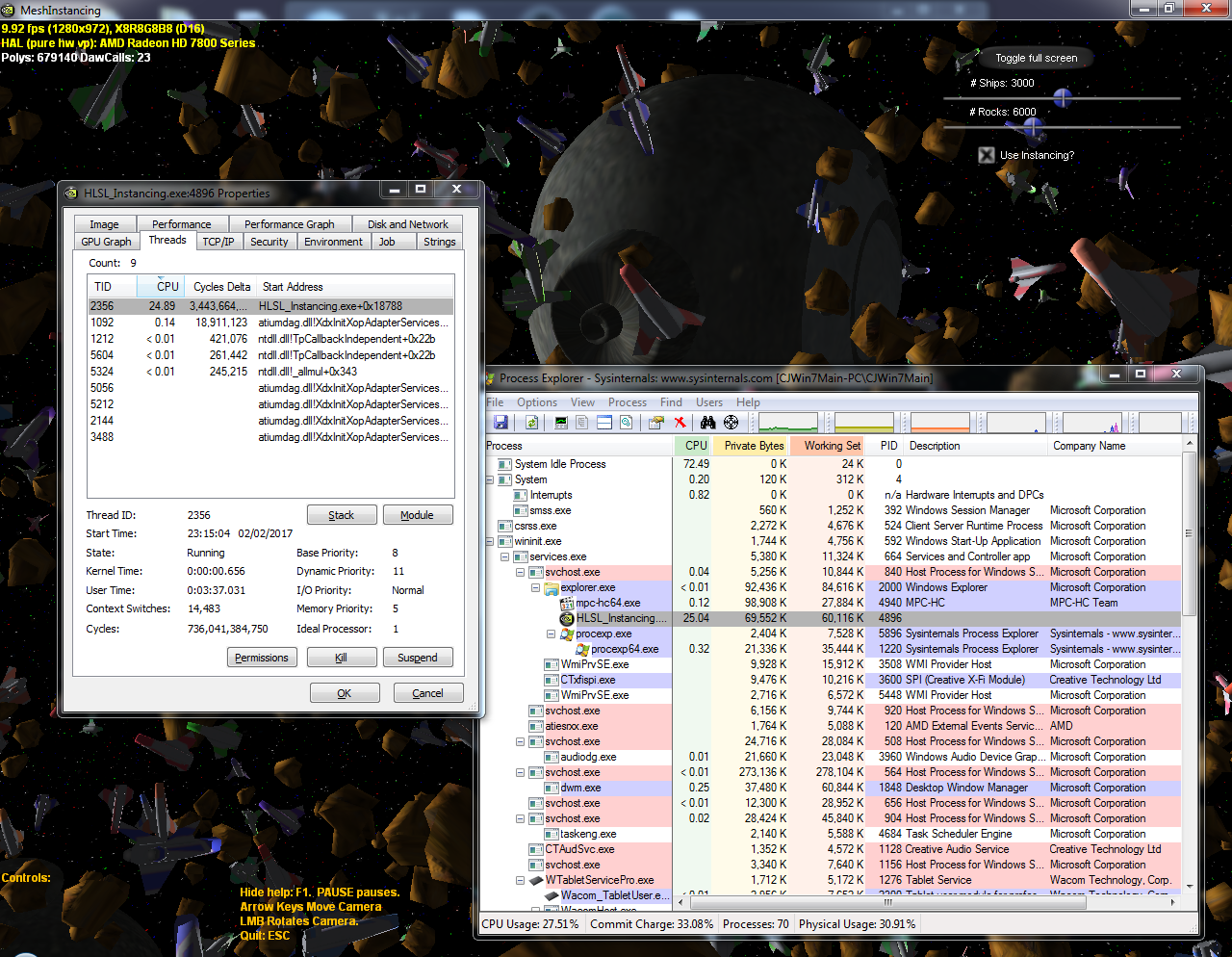Screen dimensions: 1232x957
Task: Select thread row with TID 1092
Action: pyautogui.click(x=270, y=323)
